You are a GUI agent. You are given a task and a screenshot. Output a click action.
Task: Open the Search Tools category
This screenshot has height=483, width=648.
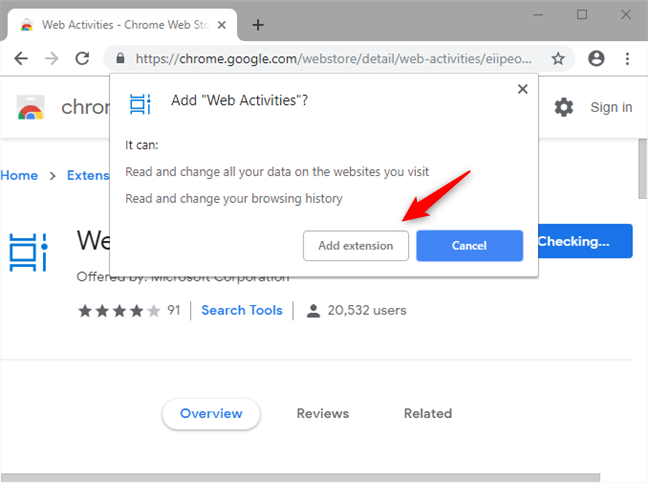(x=242, y=310)
